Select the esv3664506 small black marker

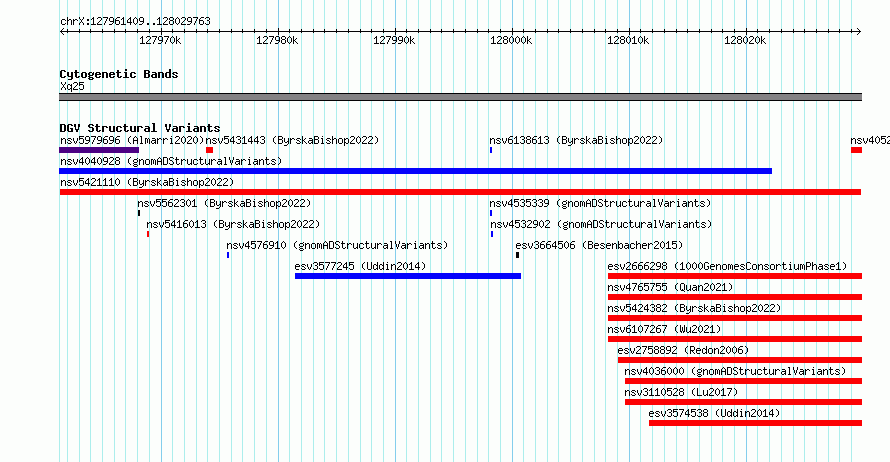[517, 255]
